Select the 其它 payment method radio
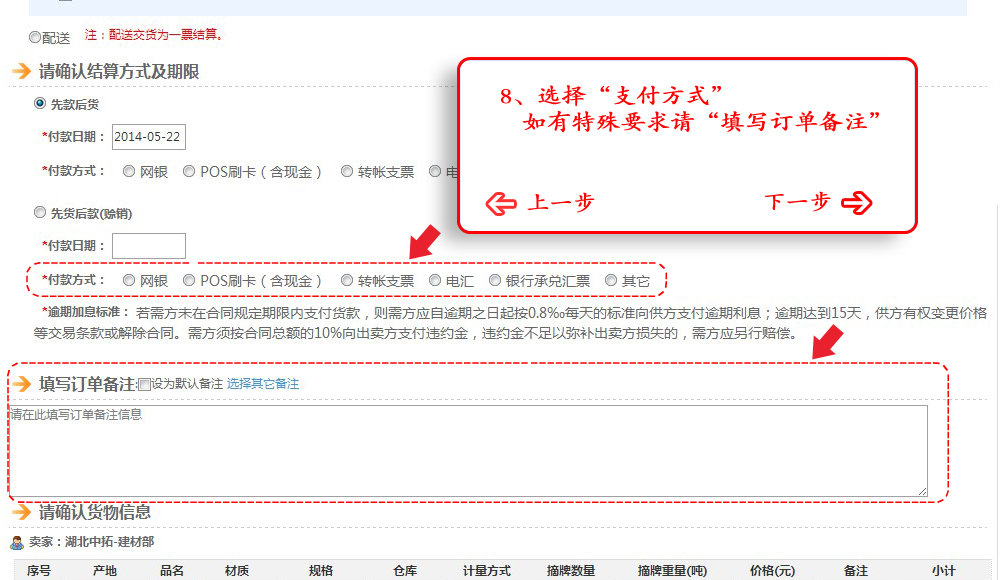The height and width of the screenshot is (580, 1000). tap(611, 281)
